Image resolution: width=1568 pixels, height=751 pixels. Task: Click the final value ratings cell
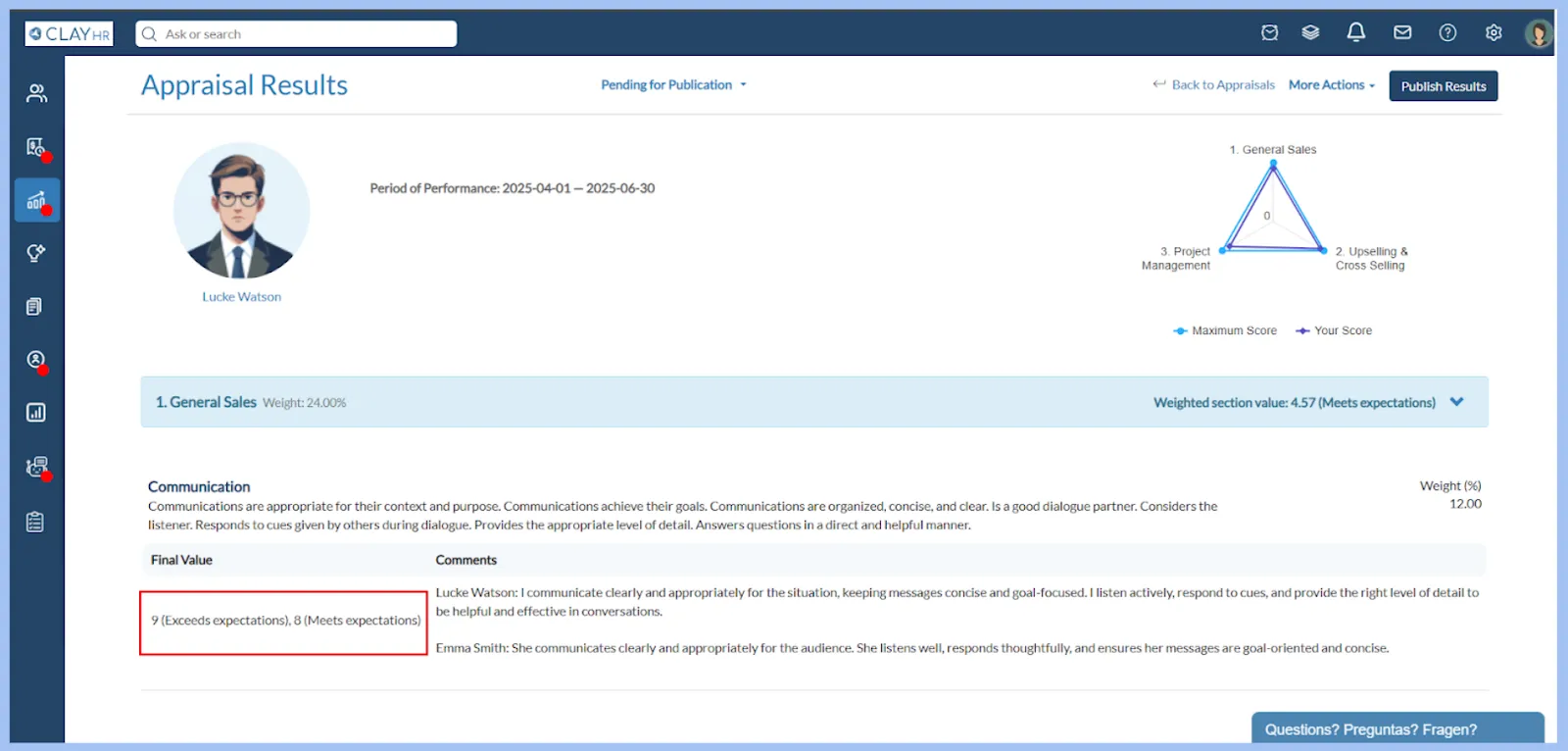pos(284,622)
